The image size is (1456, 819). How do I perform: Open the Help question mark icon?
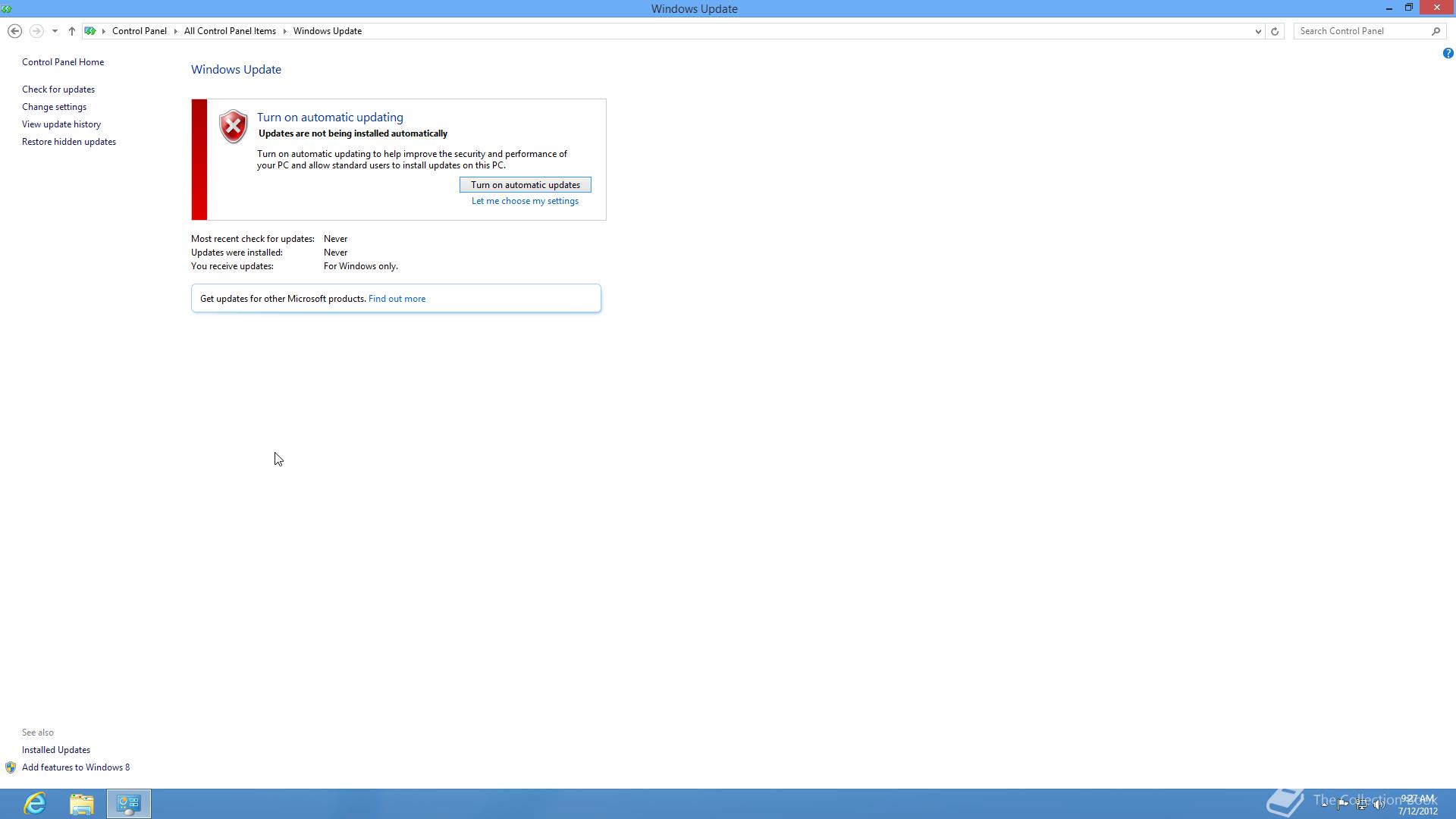[1448, 53]
